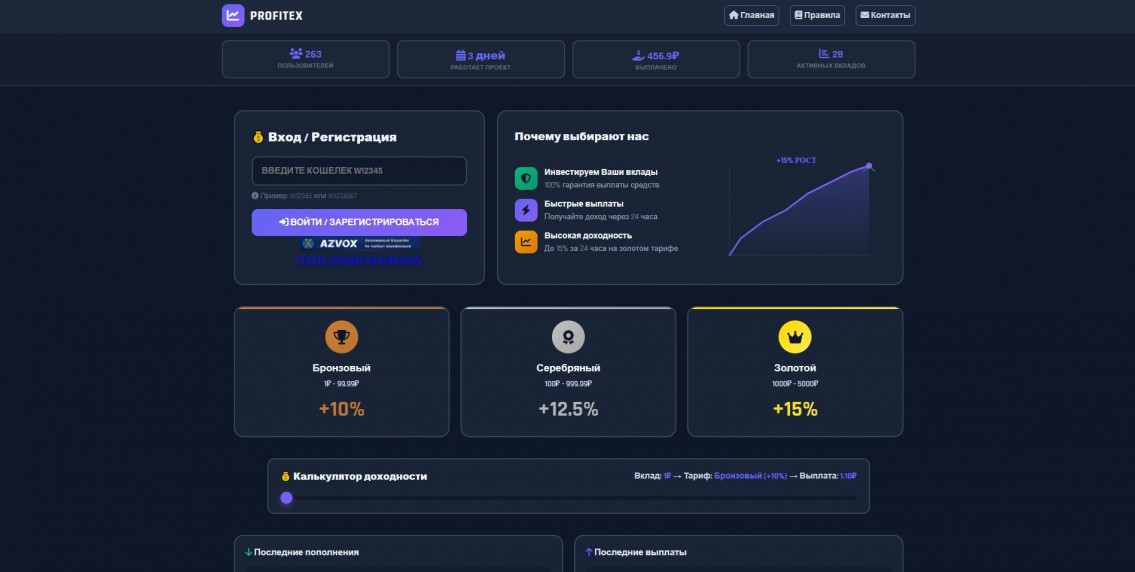Select the Серебряный +12.5% tariff card
The height and width of the screenshot is (572, 1135).
tap(568, 372)
